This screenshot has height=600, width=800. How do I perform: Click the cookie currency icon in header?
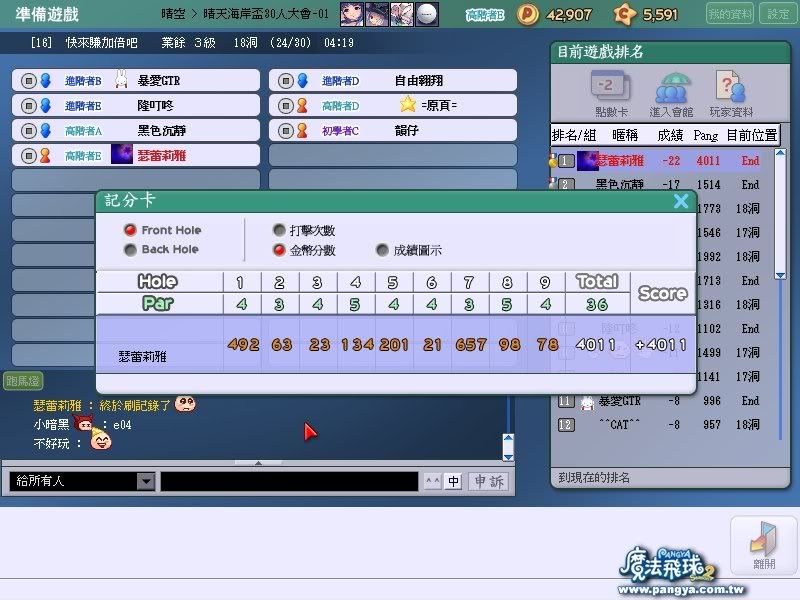click(624, 14)
